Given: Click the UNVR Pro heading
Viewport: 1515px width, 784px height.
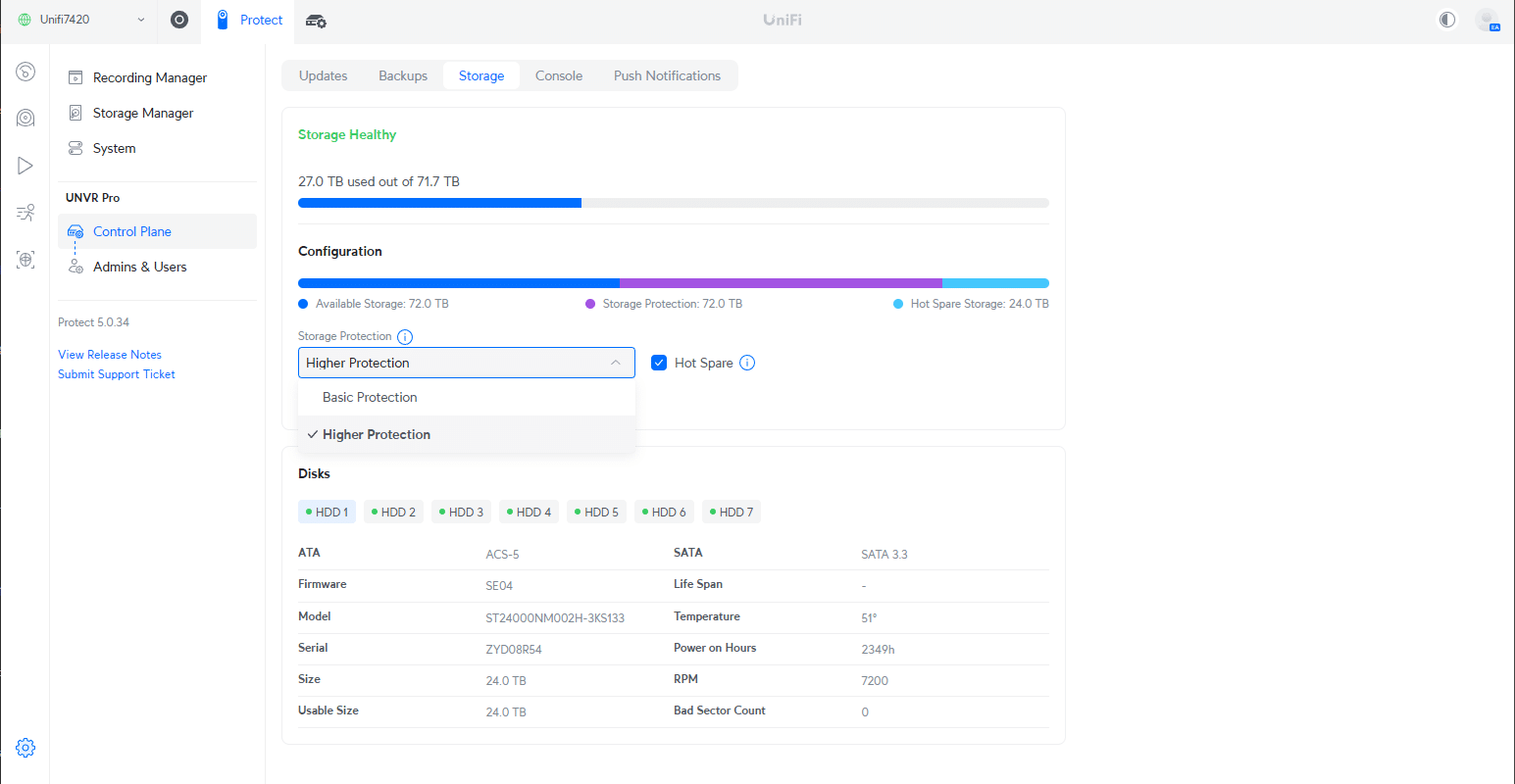Looking at the screenshot, I should point(92,198).
